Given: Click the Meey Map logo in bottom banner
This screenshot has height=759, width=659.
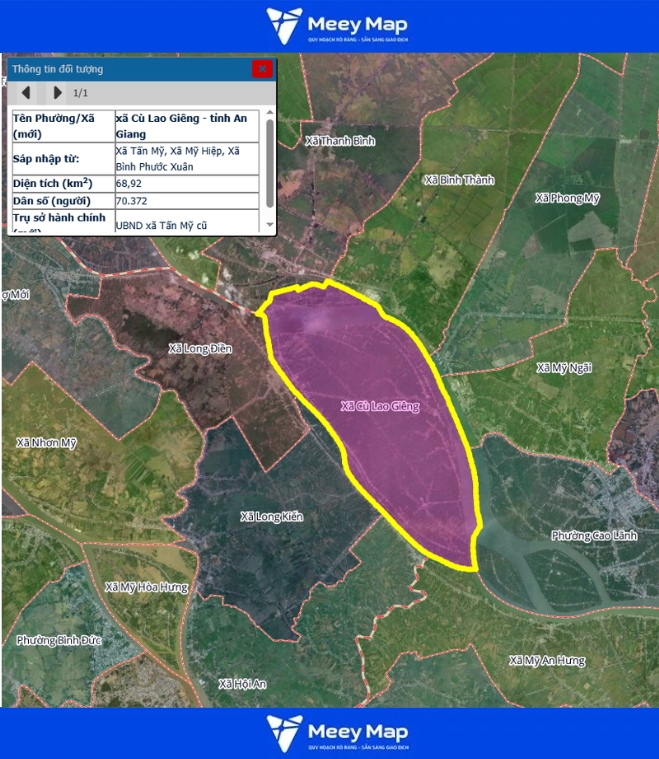Looking at the screenshot, I should tap(337, 733).
